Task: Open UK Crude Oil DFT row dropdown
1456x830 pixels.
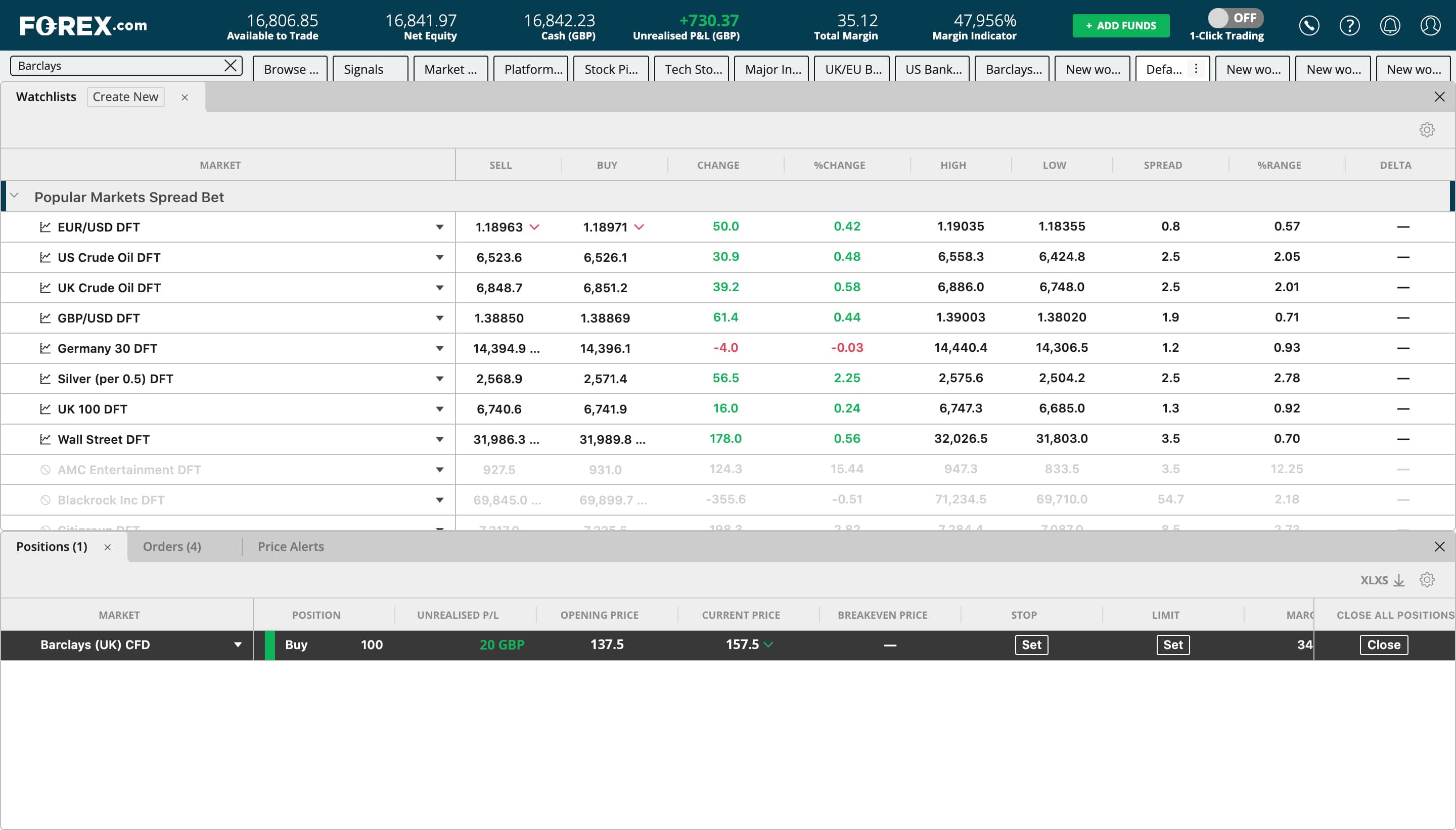Action: pos(439,287)
